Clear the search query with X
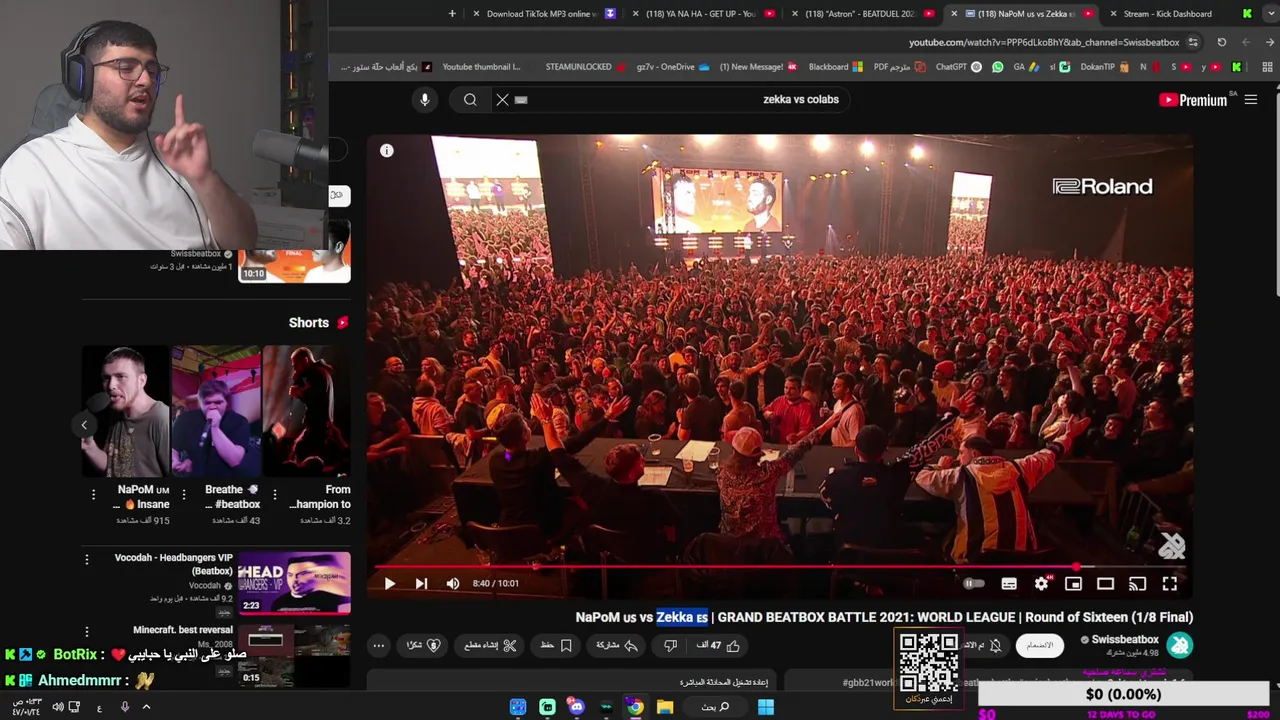Viewport: 1280px width, 720px height. (x=503, y=100)
